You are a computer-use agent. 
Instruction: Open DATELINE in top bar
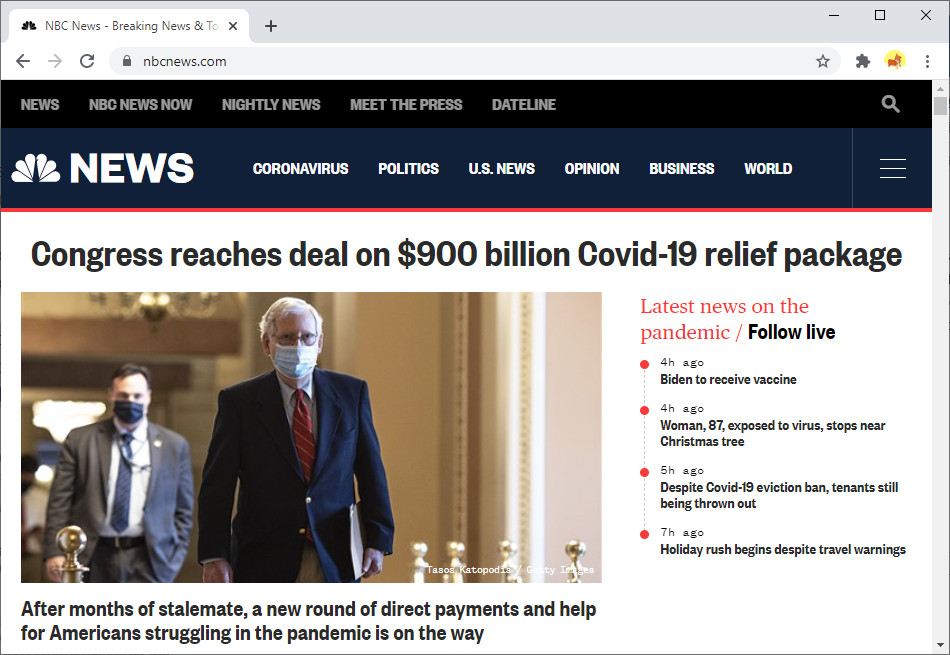[523, 105]
